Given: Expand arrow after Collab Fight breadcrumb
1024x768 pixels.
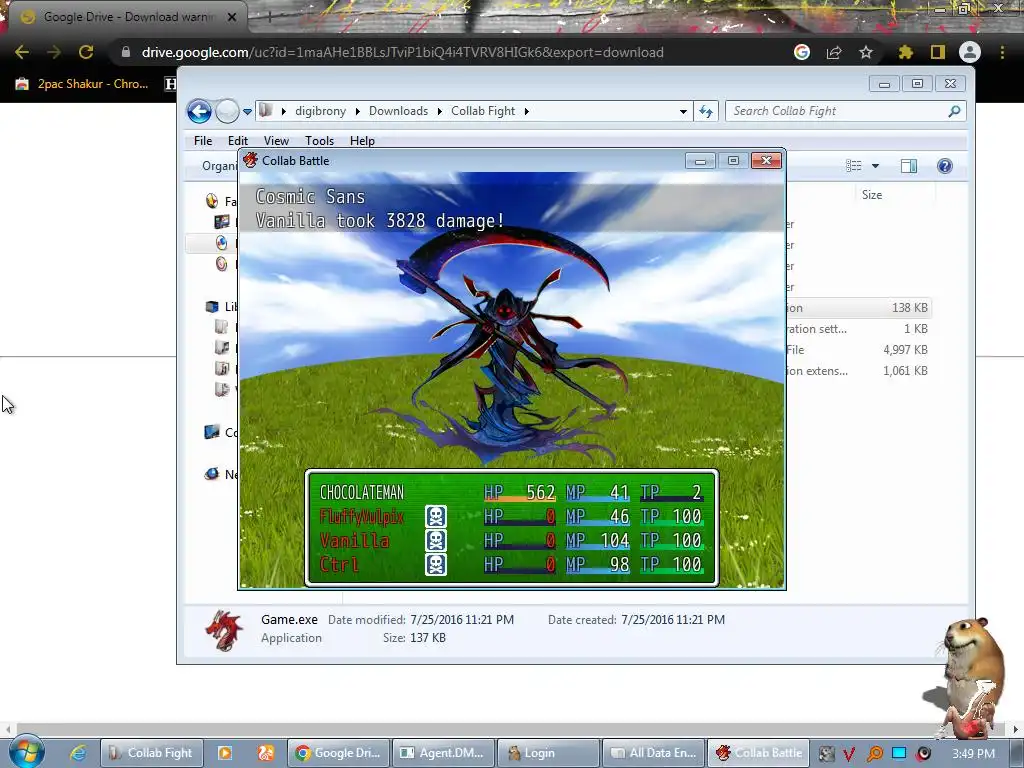Looking at the screenshot, I should [x=526, y=111].
